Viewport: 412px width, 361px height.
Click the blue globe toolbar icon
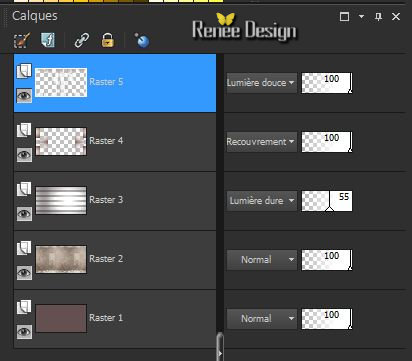click(142, 40)
